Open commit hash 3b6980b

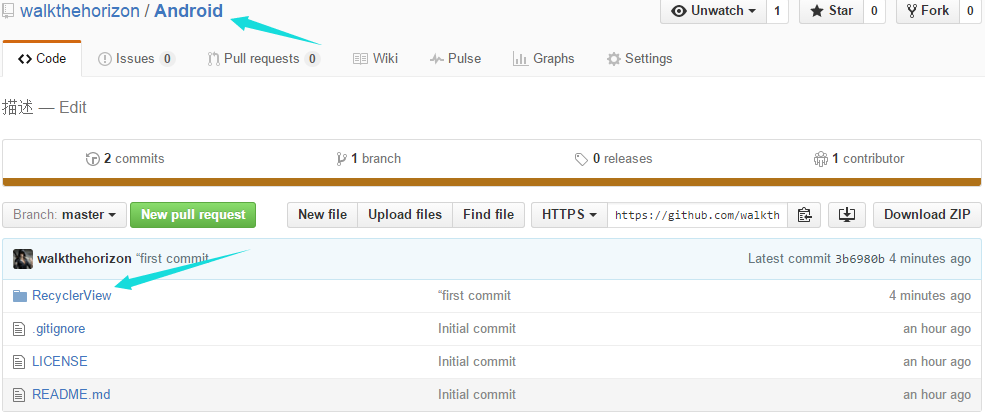point(859,259)
